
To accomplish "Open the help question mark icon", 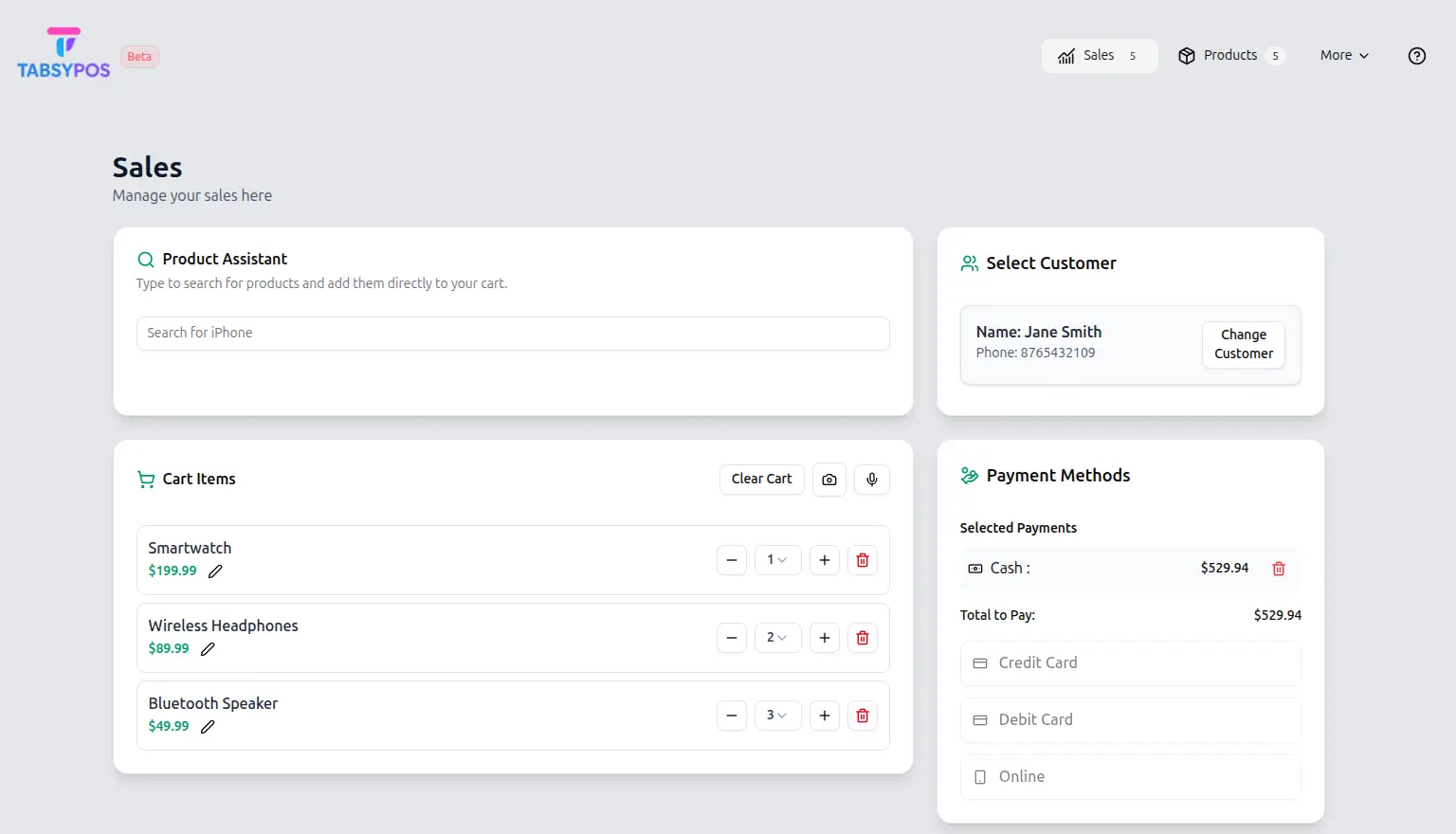I will 1416,56.
